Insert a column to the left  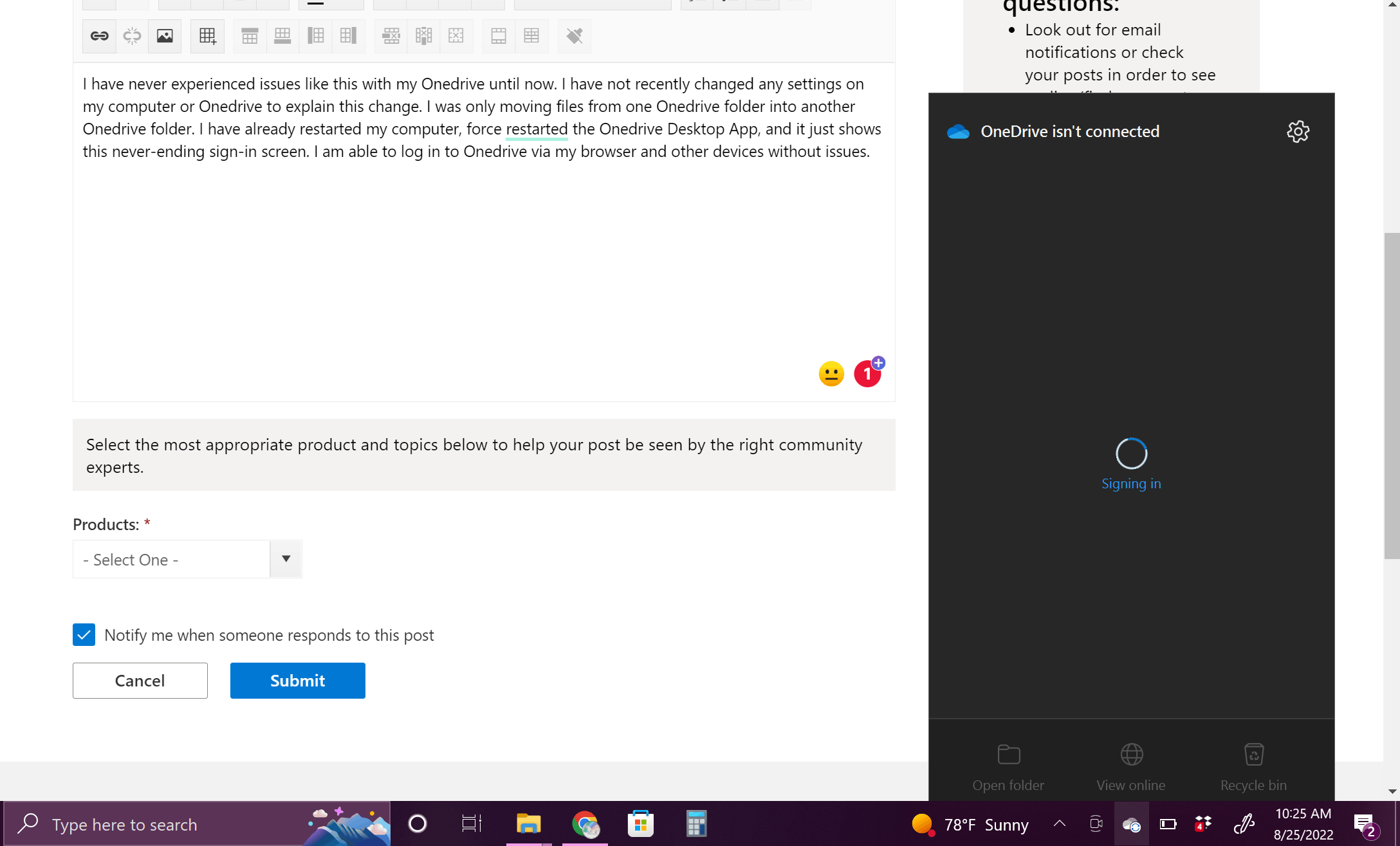pyautogui.click(x=316, y=36)
